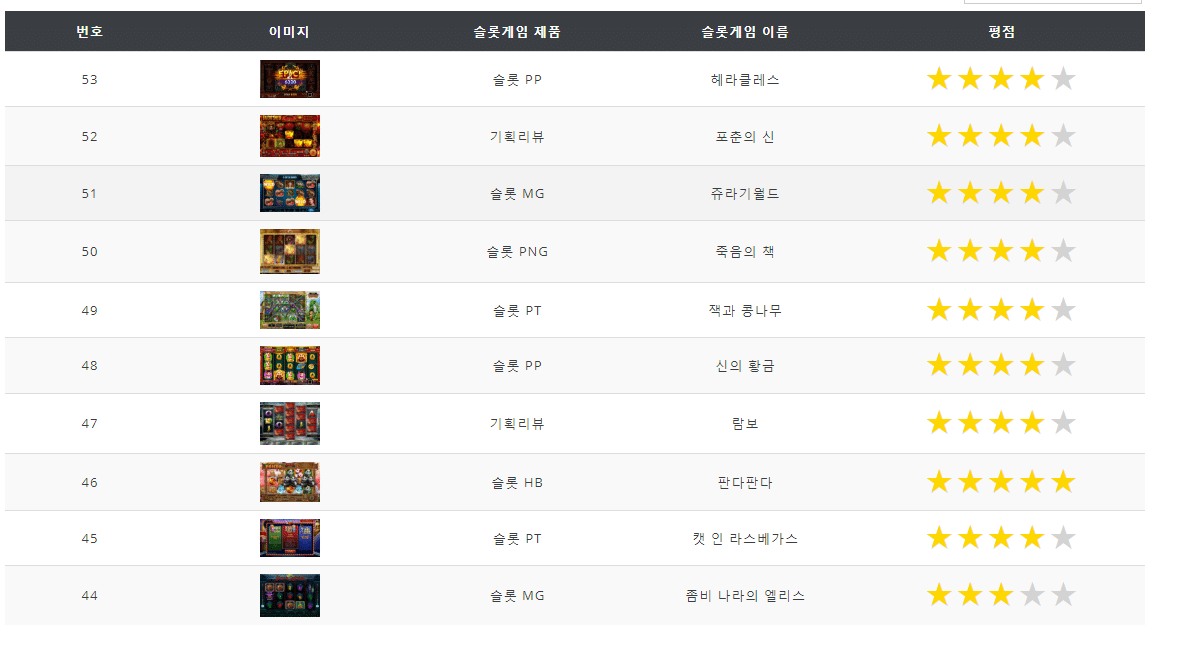Click number 49 in the 번호 column
The height and width of the screenshot is (659, 1184).
click(89, 310)
